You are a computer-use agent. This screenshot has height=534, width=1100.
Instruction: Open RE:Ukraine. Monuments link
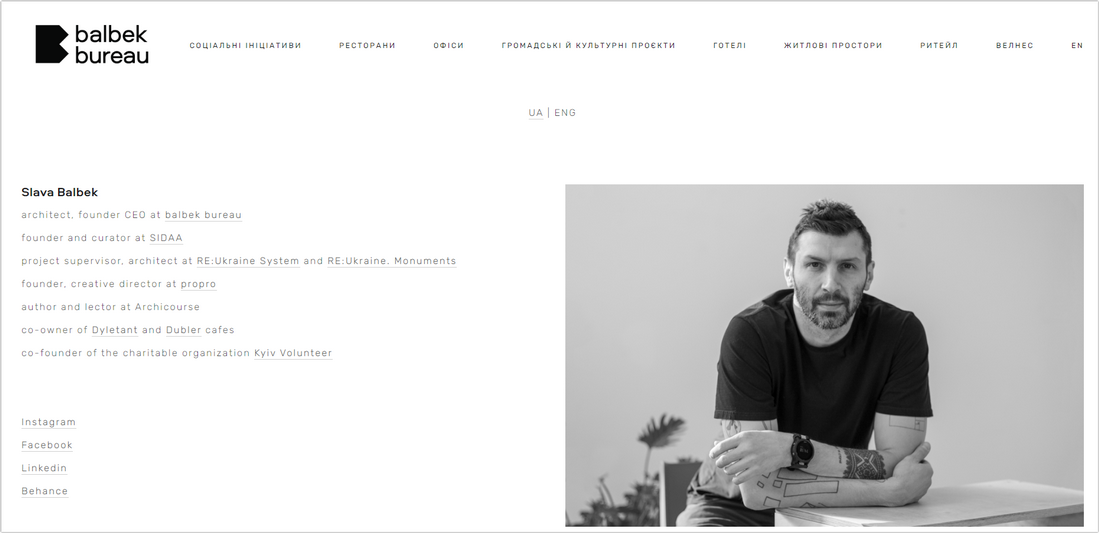(x=391, y=261)
